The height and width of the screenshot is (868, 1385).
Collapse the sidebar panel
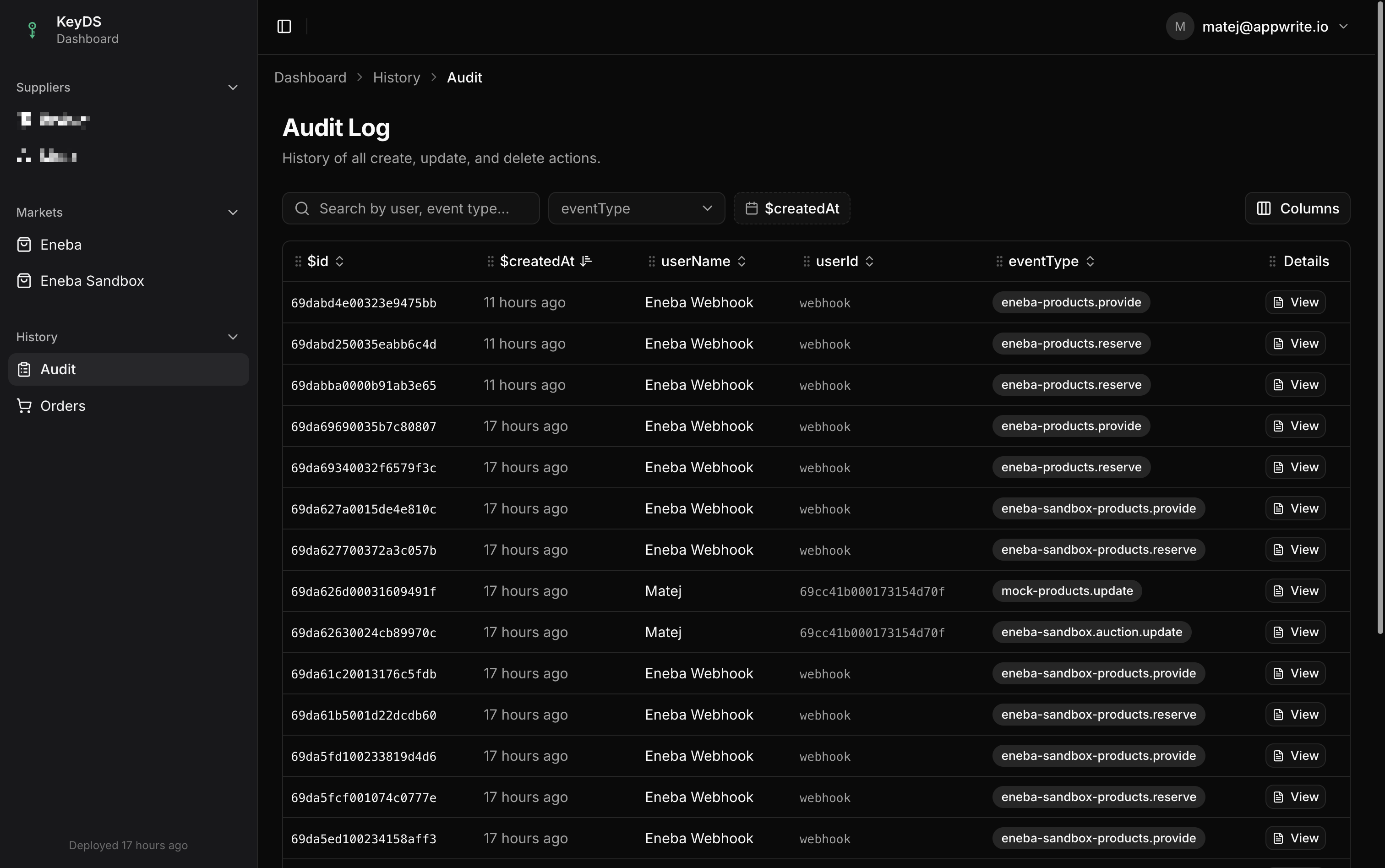pyautogui.click(x=284, y=26)
